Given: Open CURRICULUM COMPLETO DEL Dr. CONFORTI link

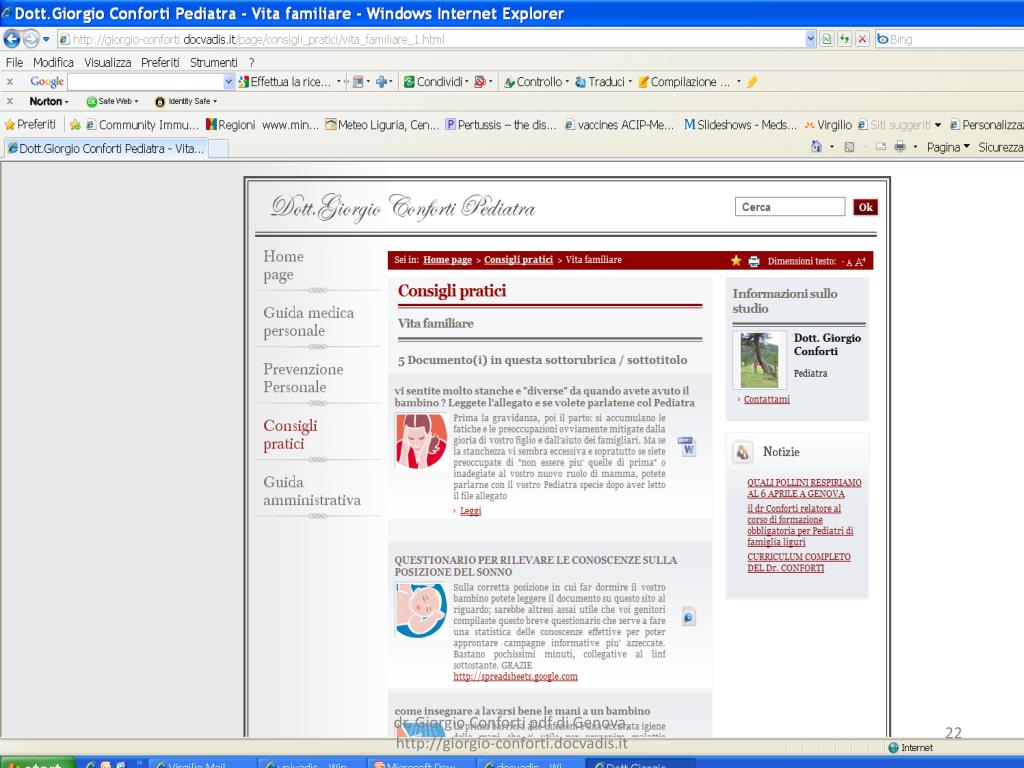Looking at the screenshot, I should (799, 562).
